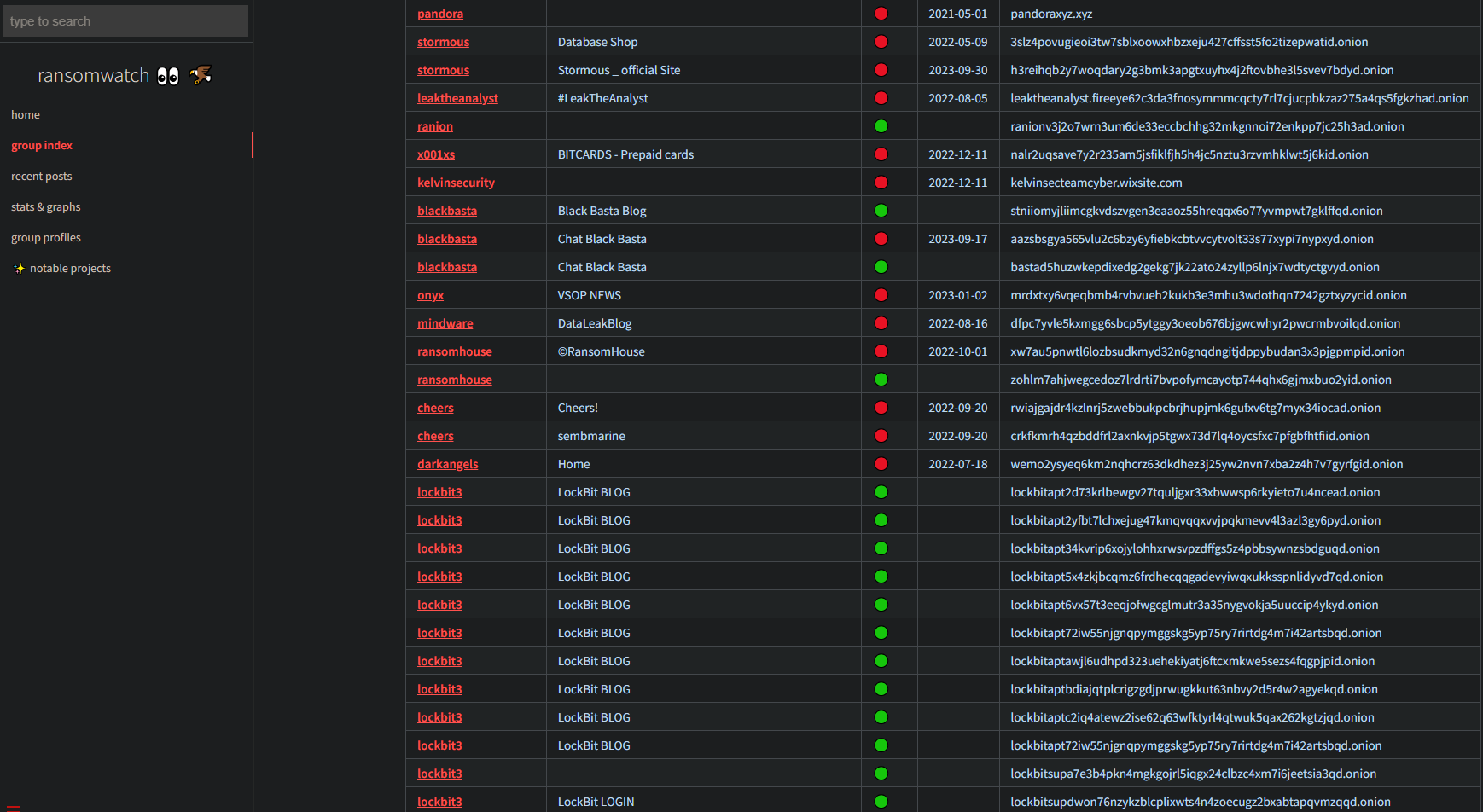
Task: Open the stormous link for official Site
Action: 443,70
